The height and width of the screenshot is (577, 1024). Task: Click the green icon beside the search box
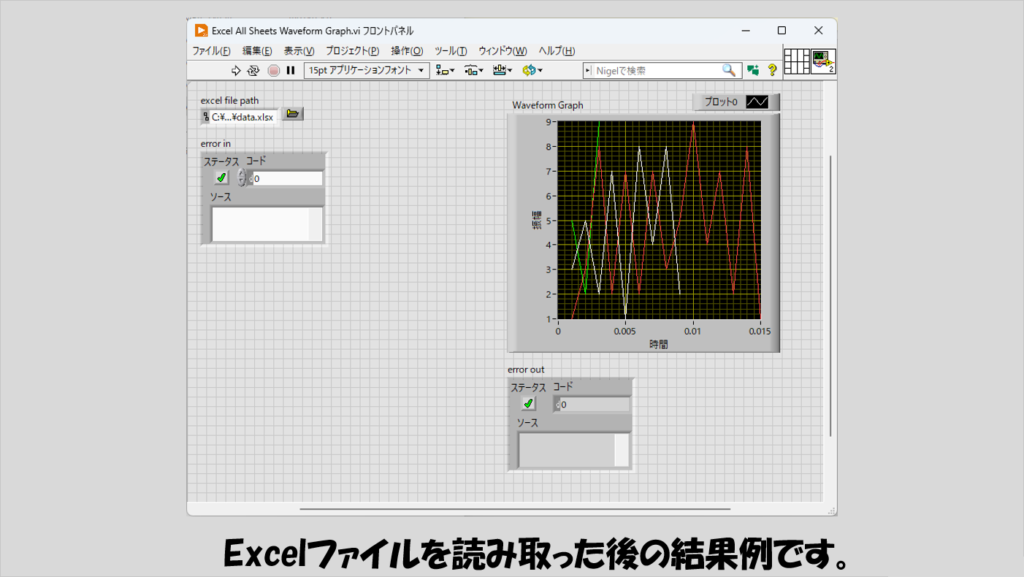[753, 70]
